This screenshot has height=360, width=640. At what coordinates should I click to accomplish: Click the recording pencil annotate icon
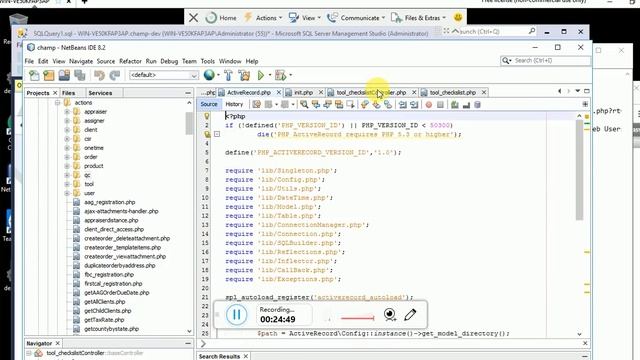coord(410,315)
